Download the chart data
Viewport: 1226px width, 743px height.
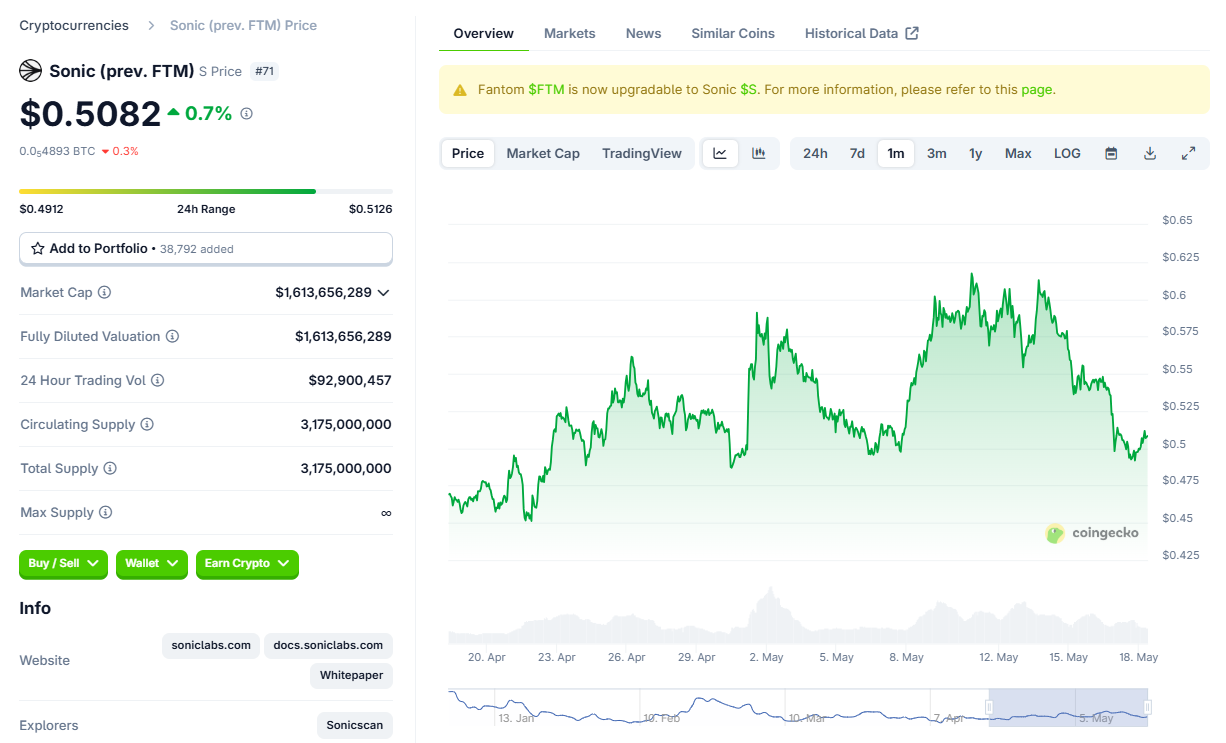(x=1150, y=153)
